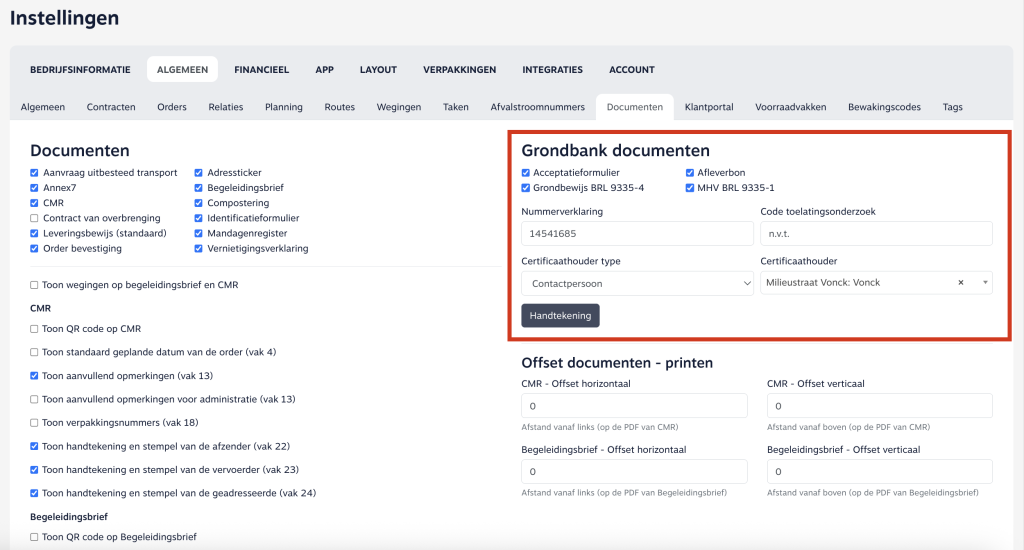Click the Nummerverklaring input field

637,234
